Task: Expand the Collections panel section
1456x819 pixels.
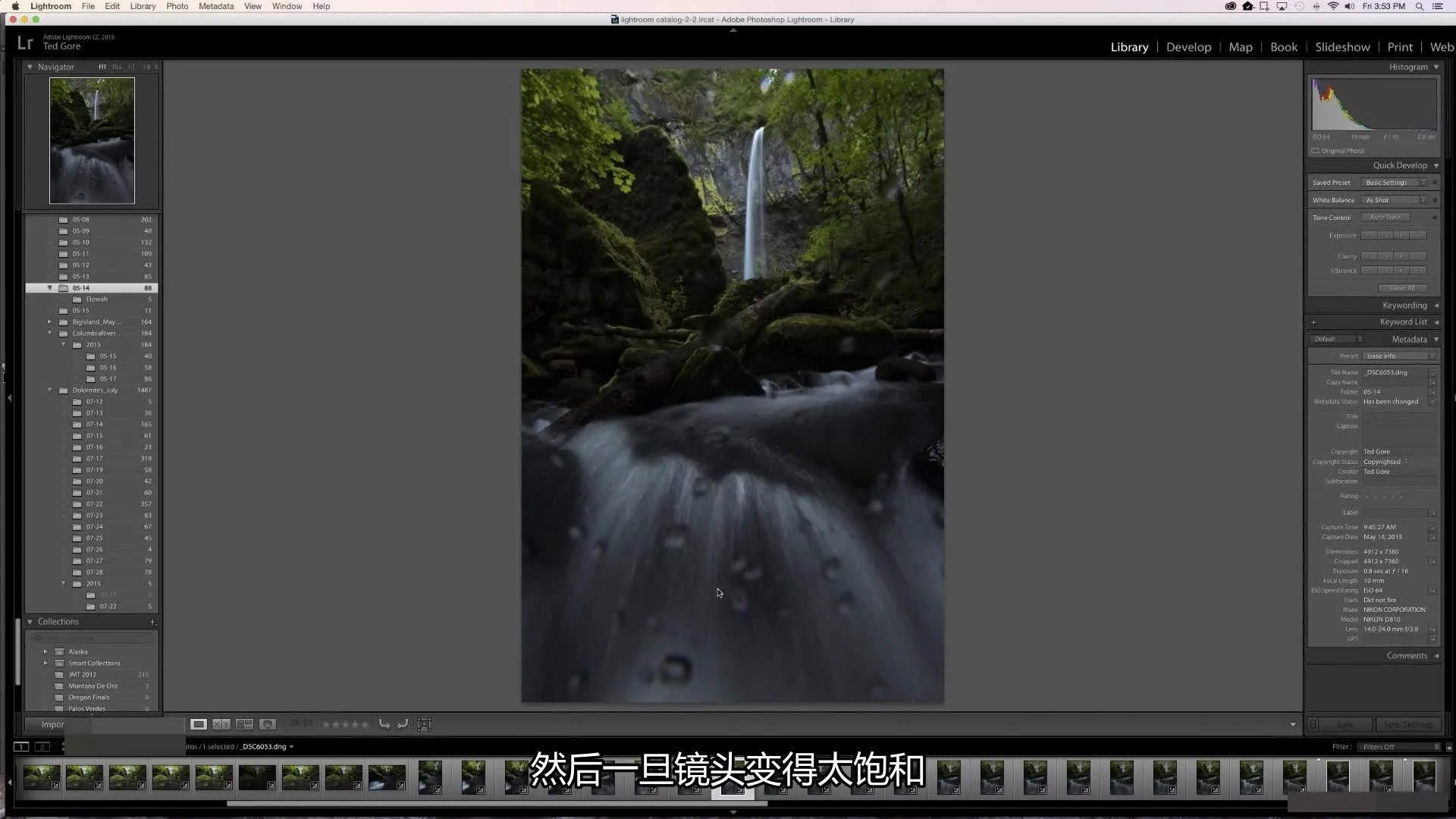Action: point(30,621)
